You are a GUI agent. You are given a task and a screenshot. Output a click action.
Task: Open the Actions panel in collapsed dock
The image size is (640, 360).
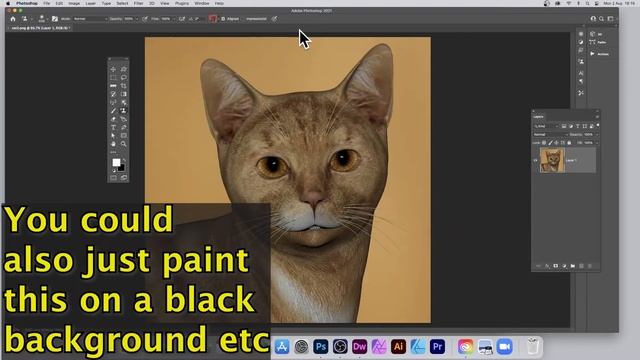(599, 54)
